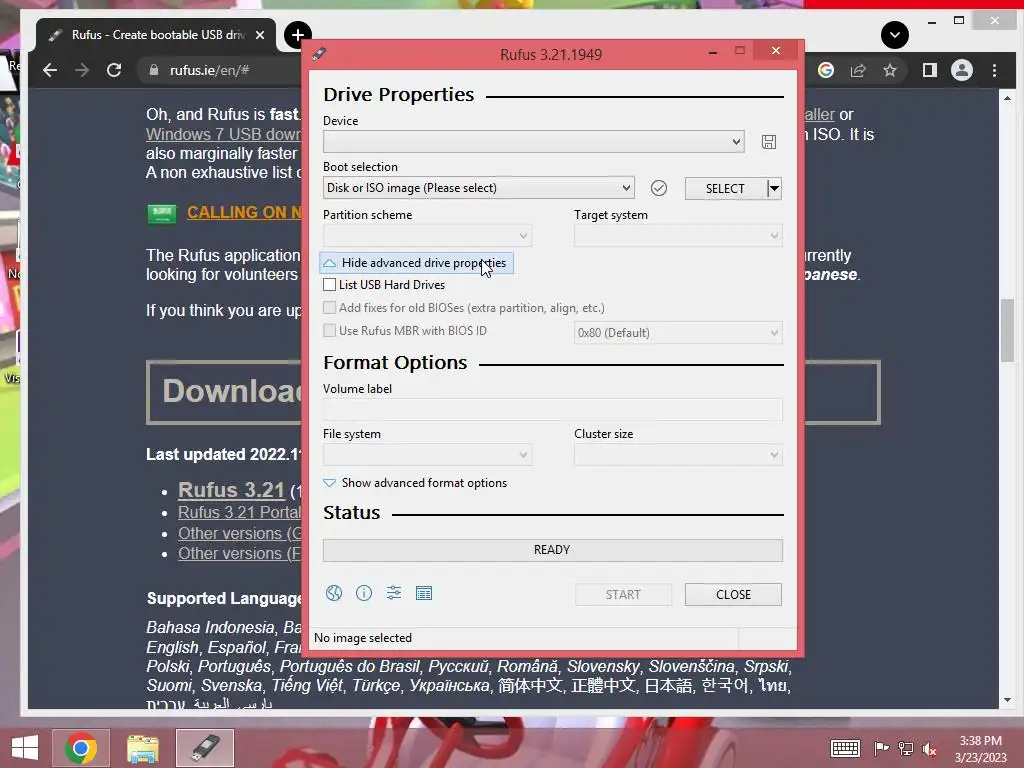
Task: Open Chrome tab search dropdown
Action: tap(895, 35)
